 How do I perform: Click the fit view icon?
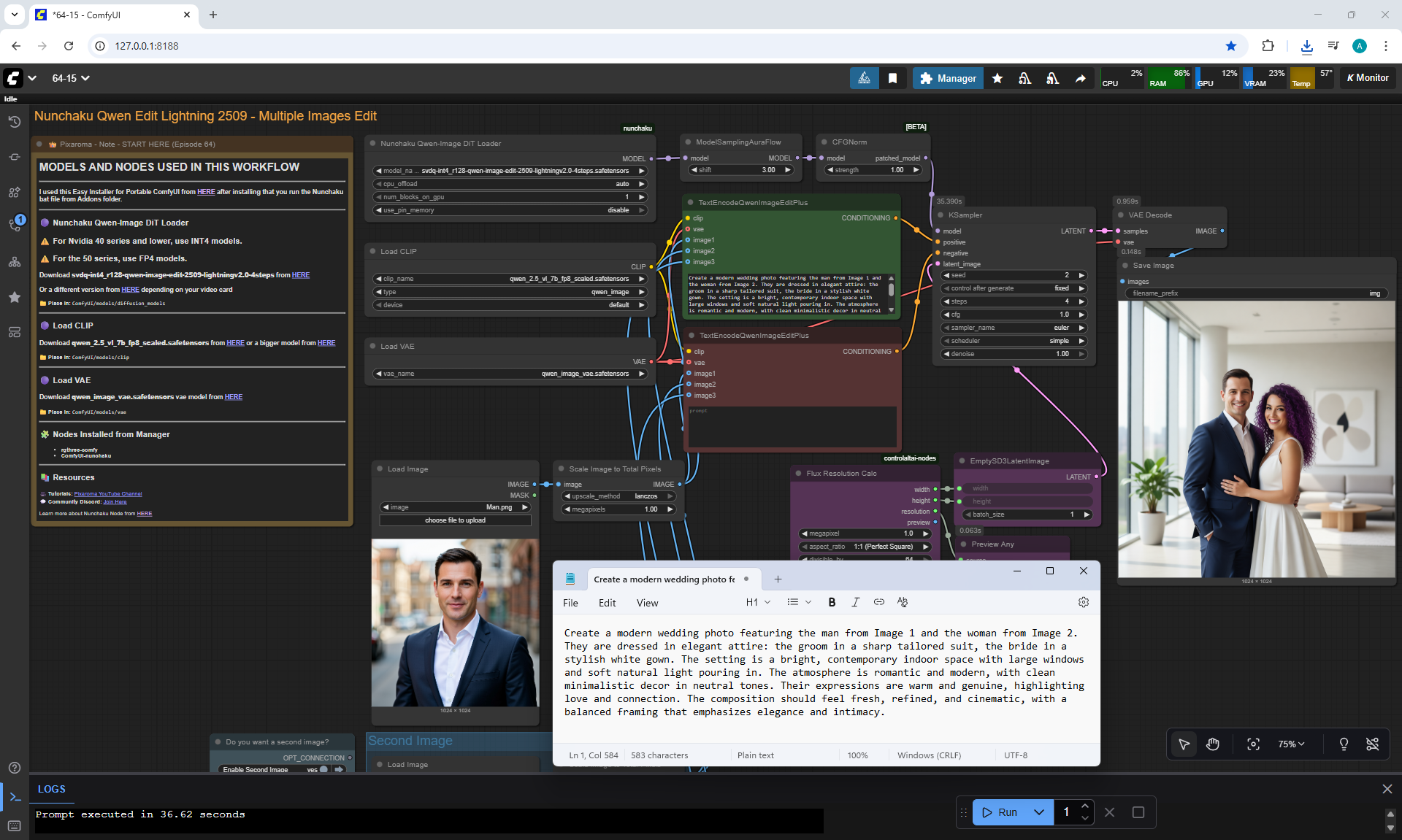pos(1253,744)
